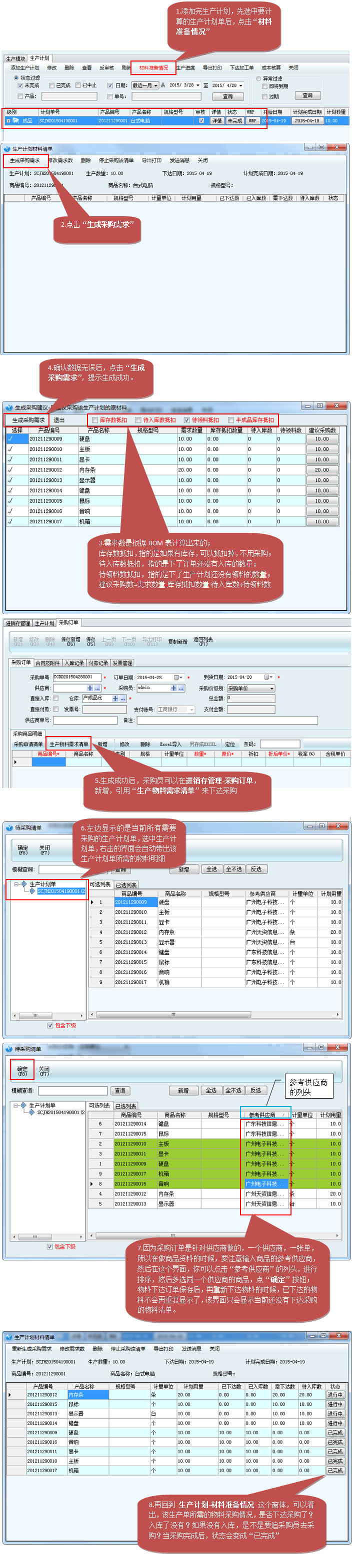The height and width of the screenshot is (1568, 355).
Task: Switch to the 已选列表 tab
Action: 126,884
